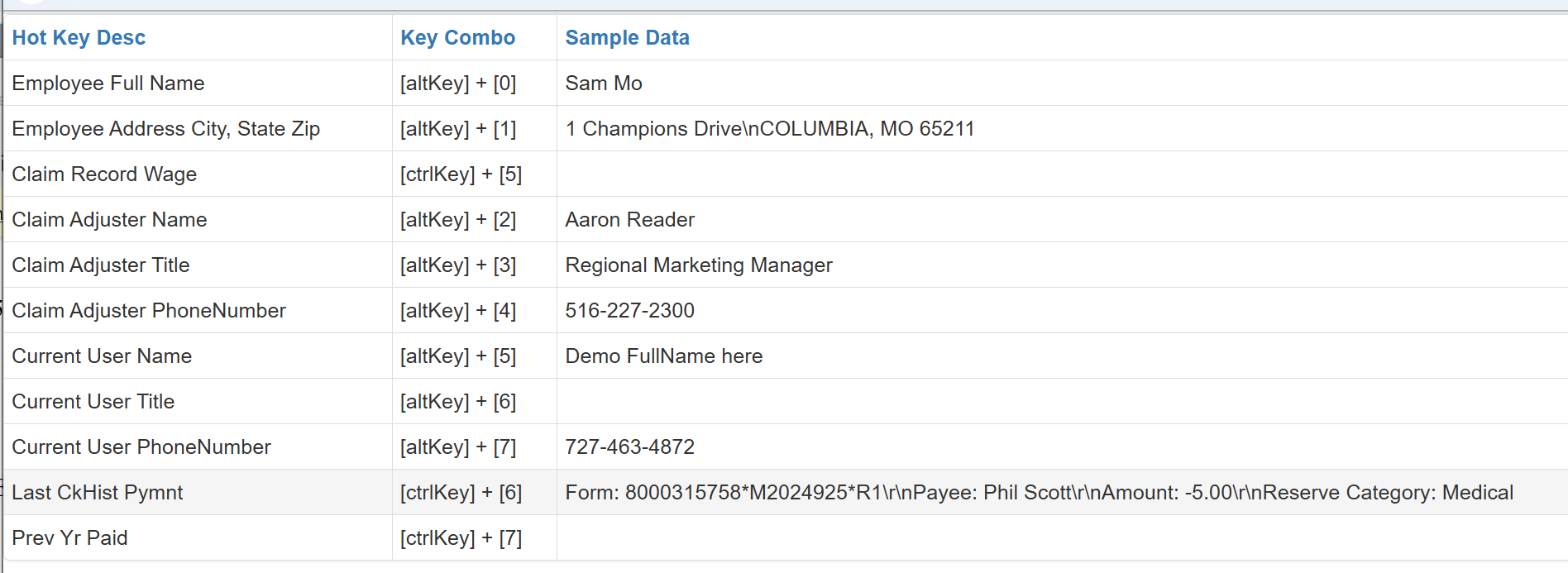The width and height of the screenshot is (1568, 573).
Task: Select the Claim Record Wage row
Action: [104, 174]
